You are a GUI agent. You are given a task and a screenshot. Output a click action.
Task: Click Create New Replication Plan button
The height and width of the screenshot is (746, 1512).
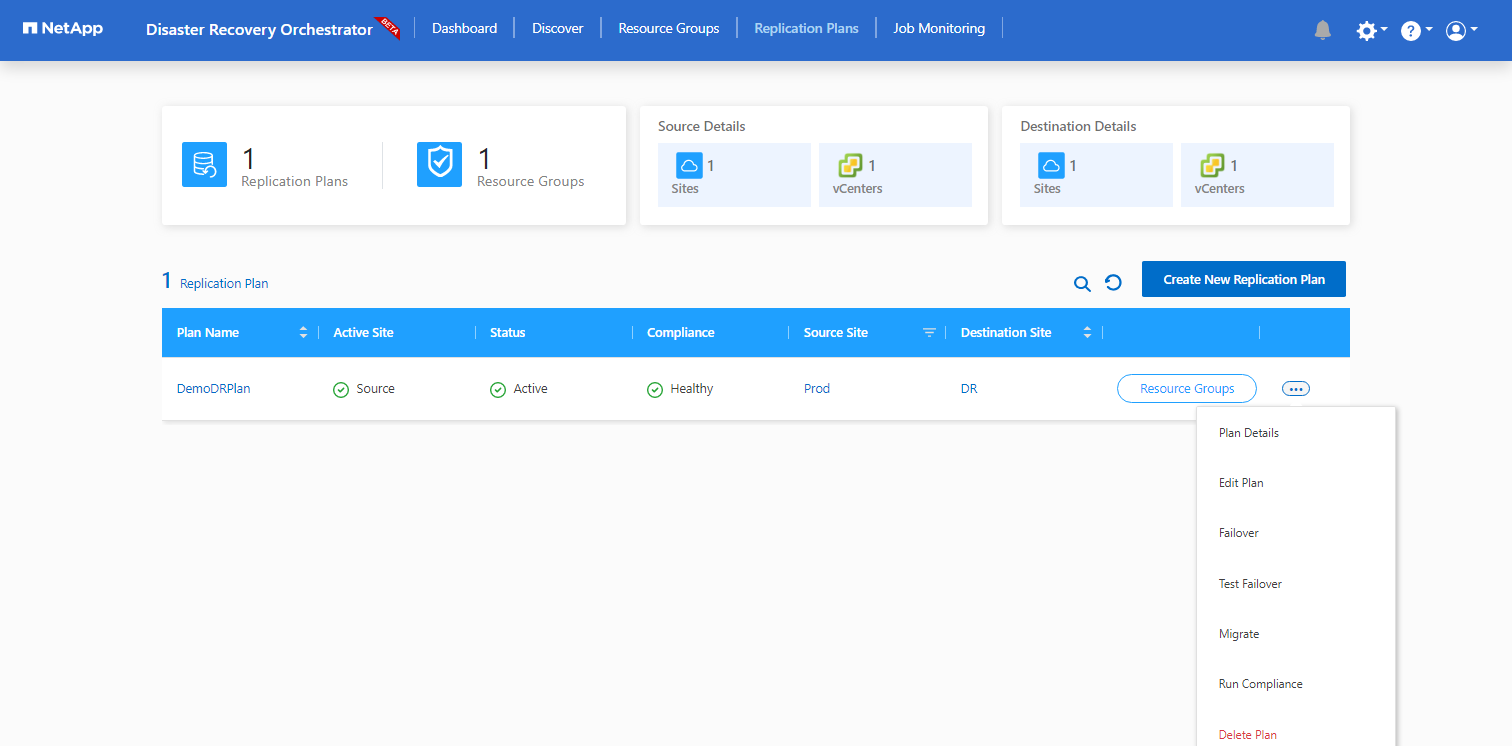[1243, 280]
